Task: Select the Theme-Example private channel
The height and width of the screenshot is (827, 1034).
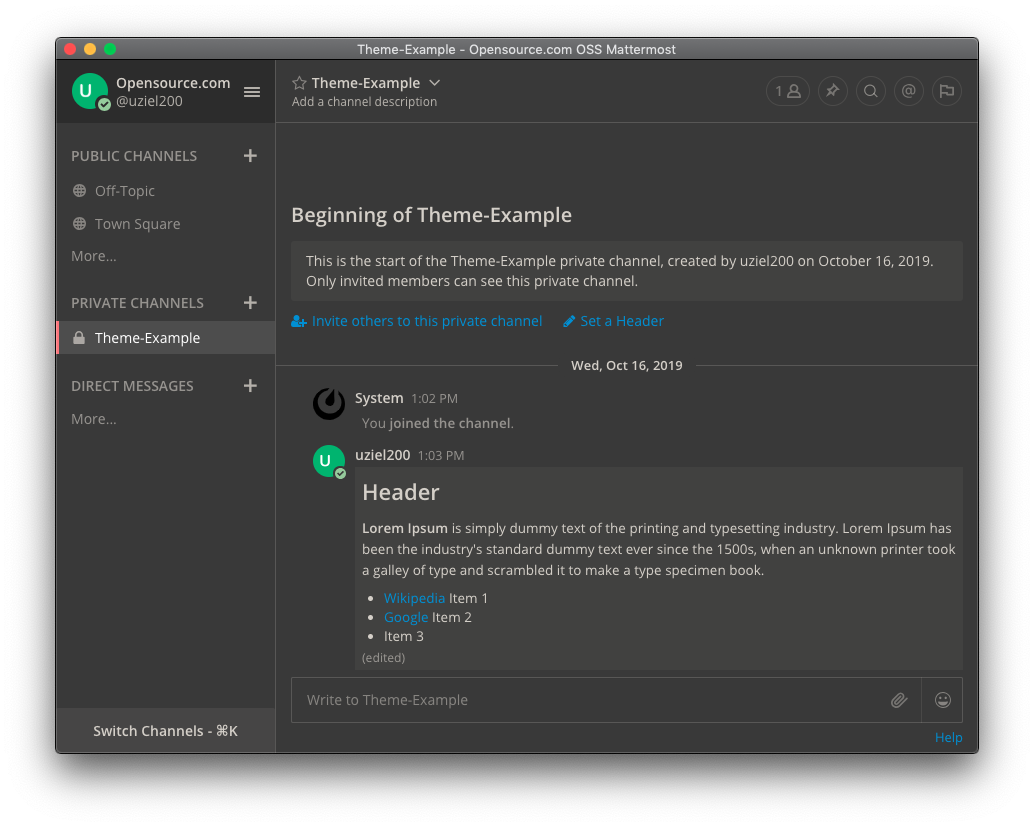Action: point(166,338)
